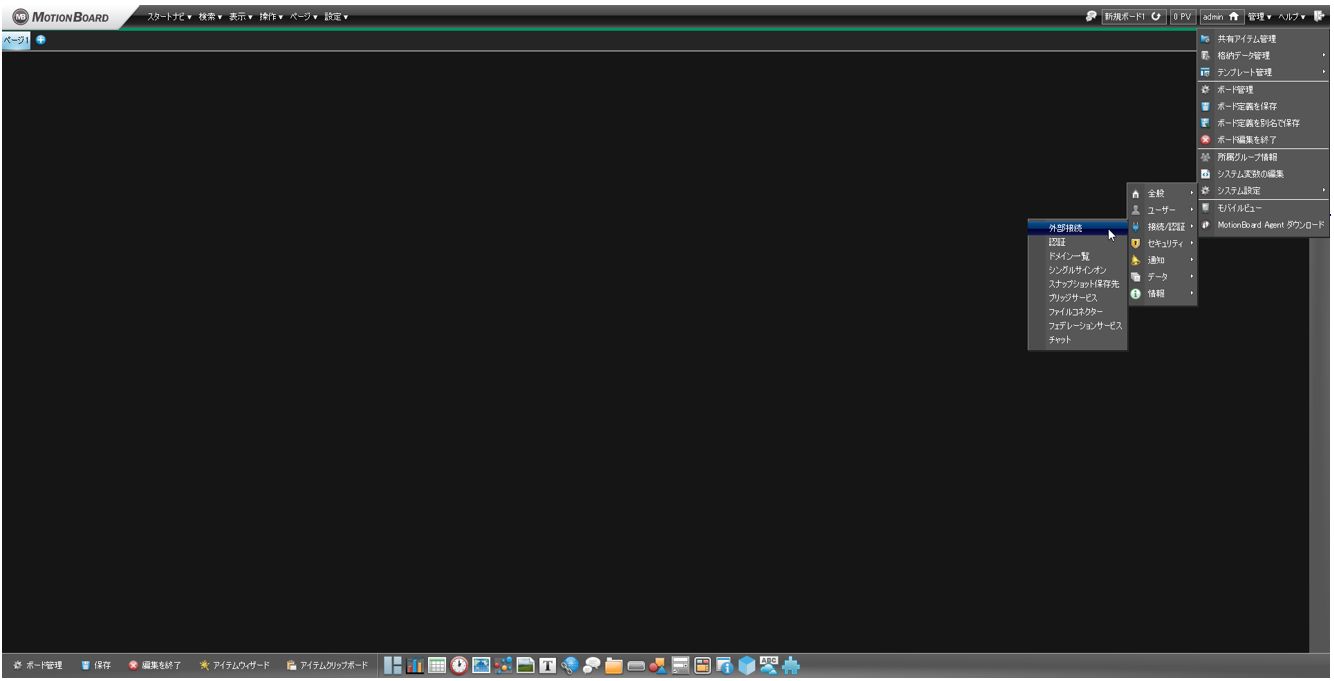Viewport: 1334px width, 681px height.
Task: Switch to the ページ1 tab
Action: pyautogui.click(x=15, y=39)
